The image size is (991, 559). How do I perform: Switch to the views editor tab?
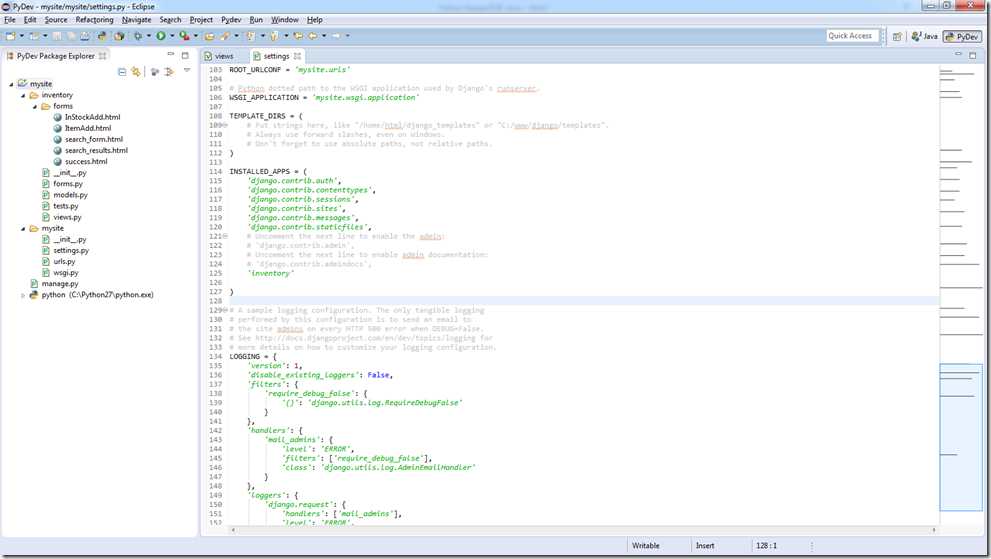(x=219, y=56)
